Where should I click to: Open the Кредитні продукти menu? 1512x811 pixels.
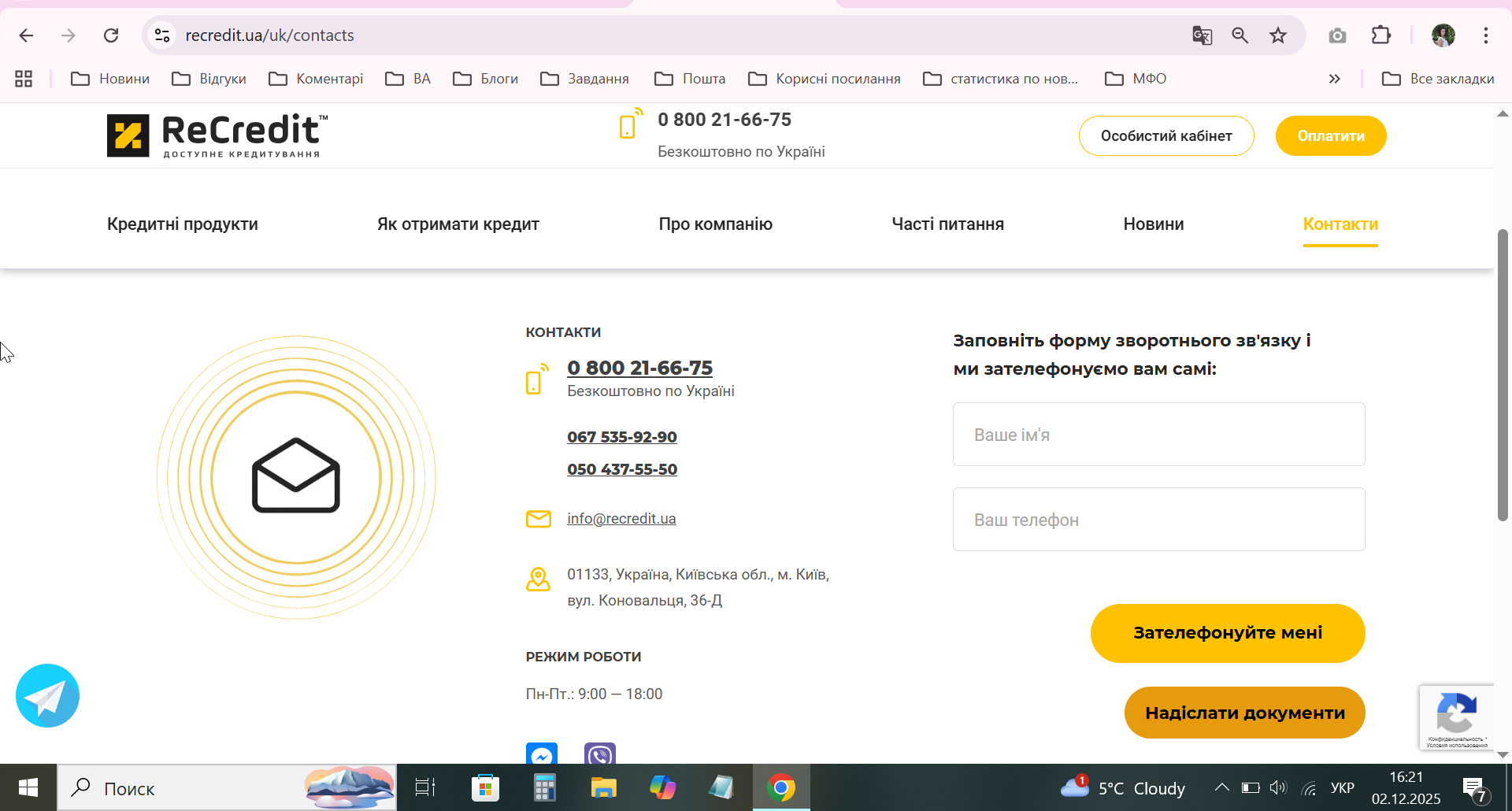tap(183, 224)
